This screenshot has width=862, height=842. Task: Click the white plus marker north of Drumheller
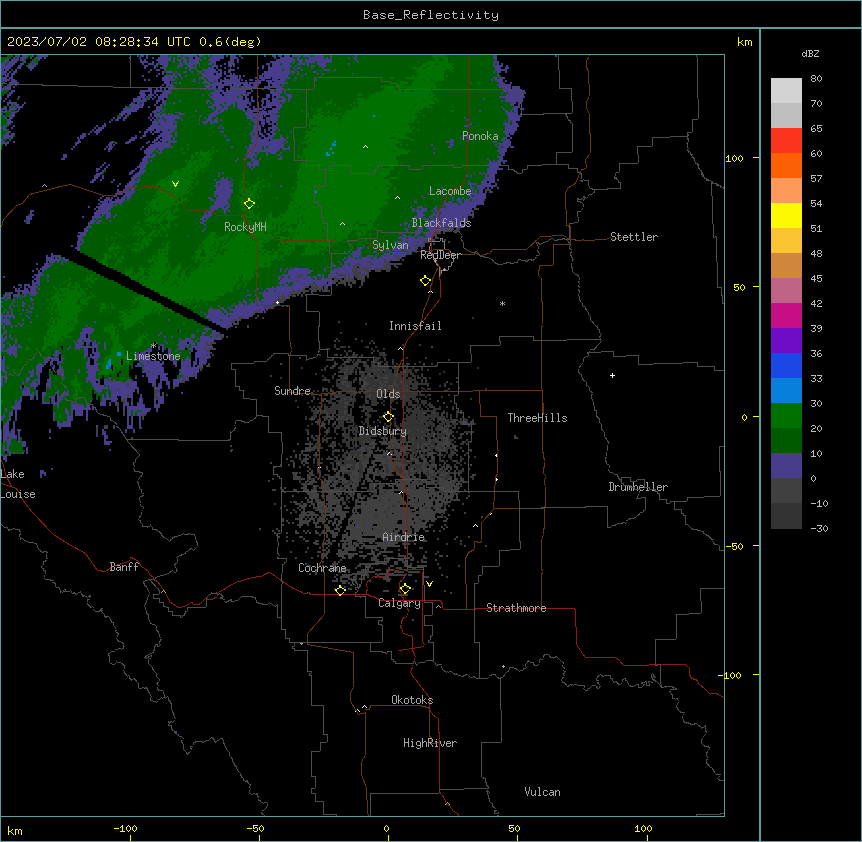[x=612, y=375]
